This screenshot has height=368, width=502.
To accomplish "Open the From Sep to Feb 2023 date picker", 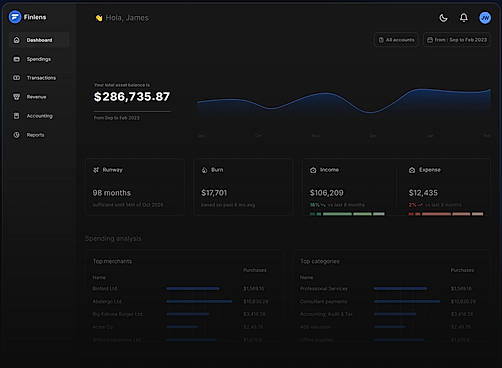I will tap(457, 40).
